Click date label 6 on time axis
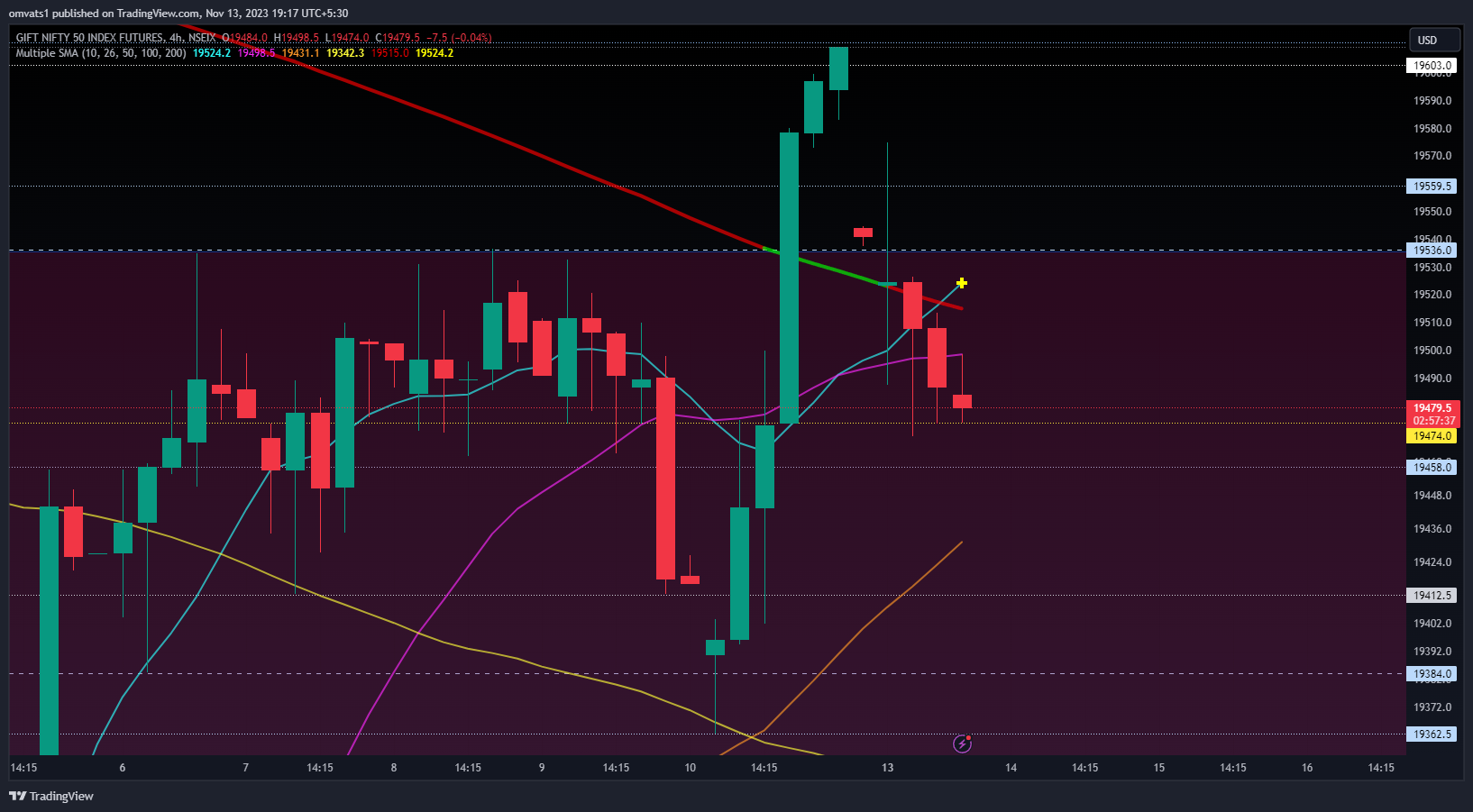Screen dimensions: 1473x812 point(123,768)
